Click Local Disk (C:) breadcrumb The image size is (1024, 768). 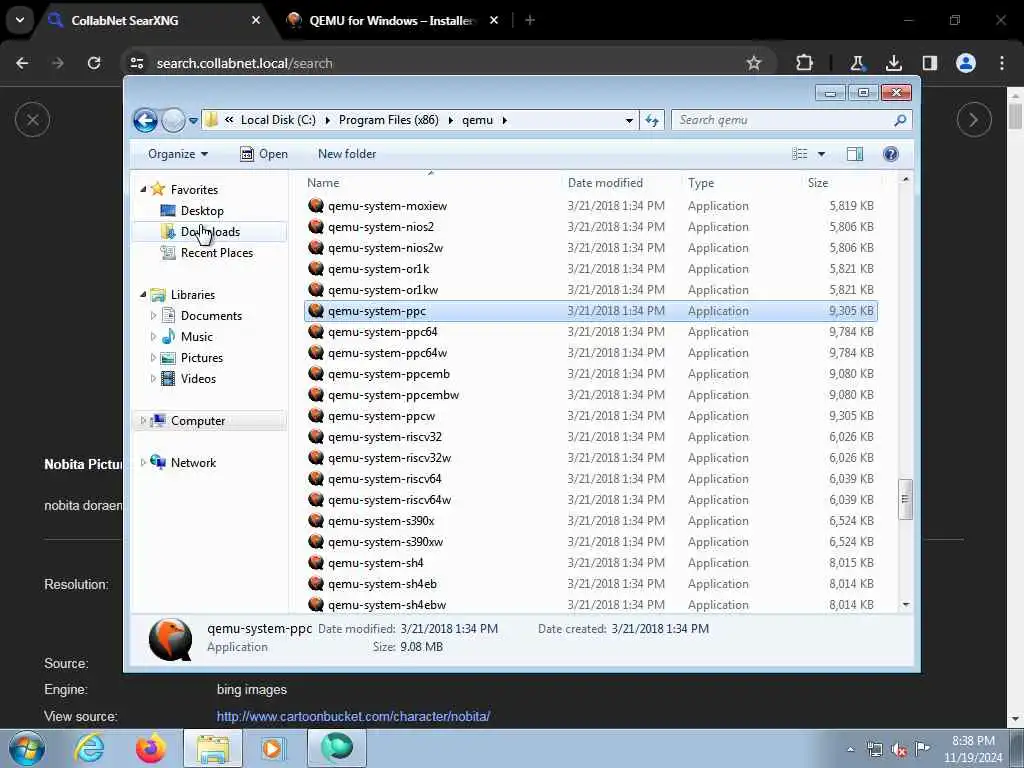[x=278, y=120]
